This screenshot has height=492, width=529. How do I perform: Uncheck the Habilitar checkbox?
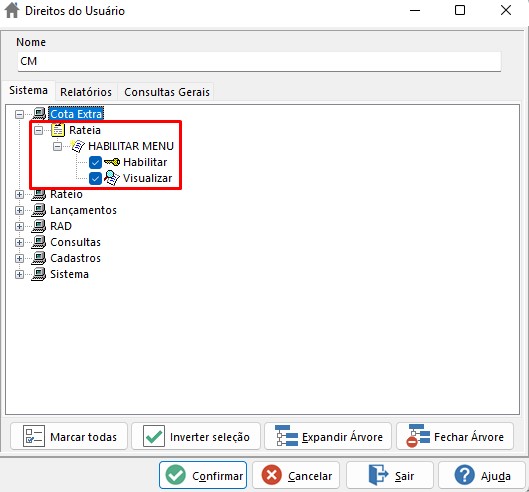pyautogui.click(x=95, y=162)
